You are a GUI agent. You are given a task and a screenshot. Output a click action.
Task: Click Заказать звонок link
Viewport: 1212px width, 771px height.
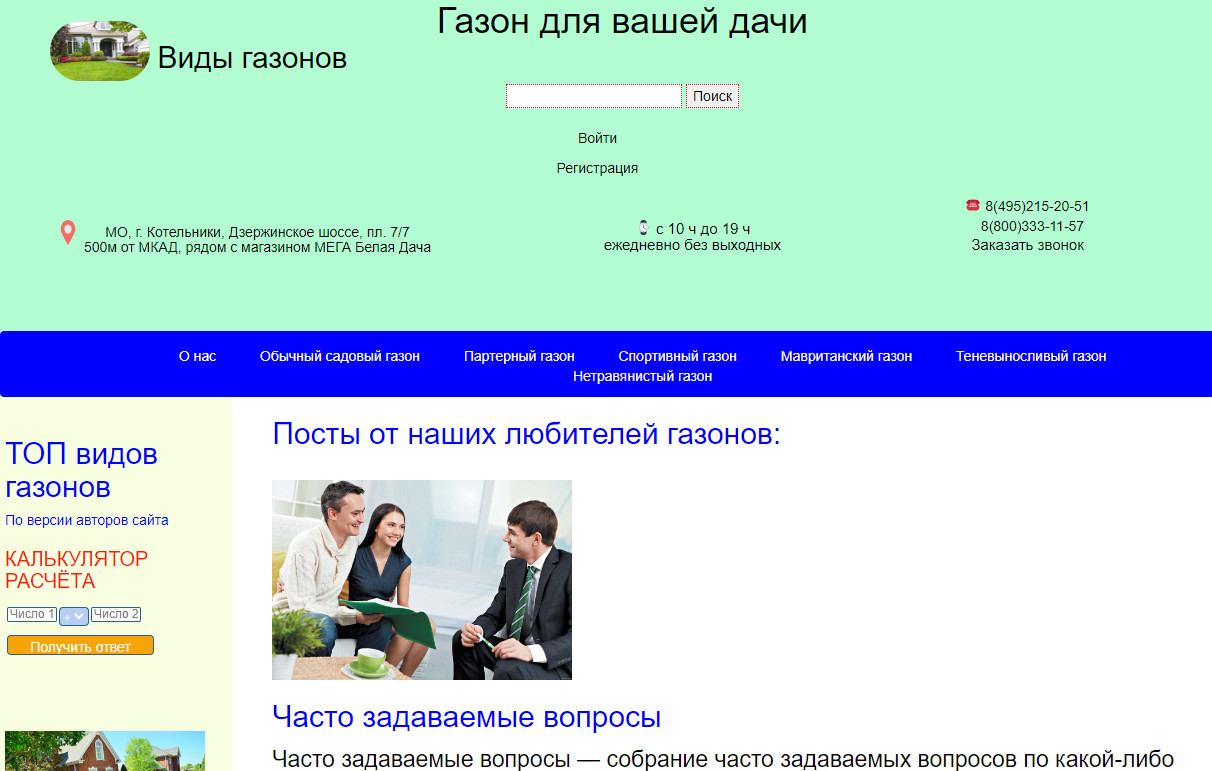tap(1027, 245)
